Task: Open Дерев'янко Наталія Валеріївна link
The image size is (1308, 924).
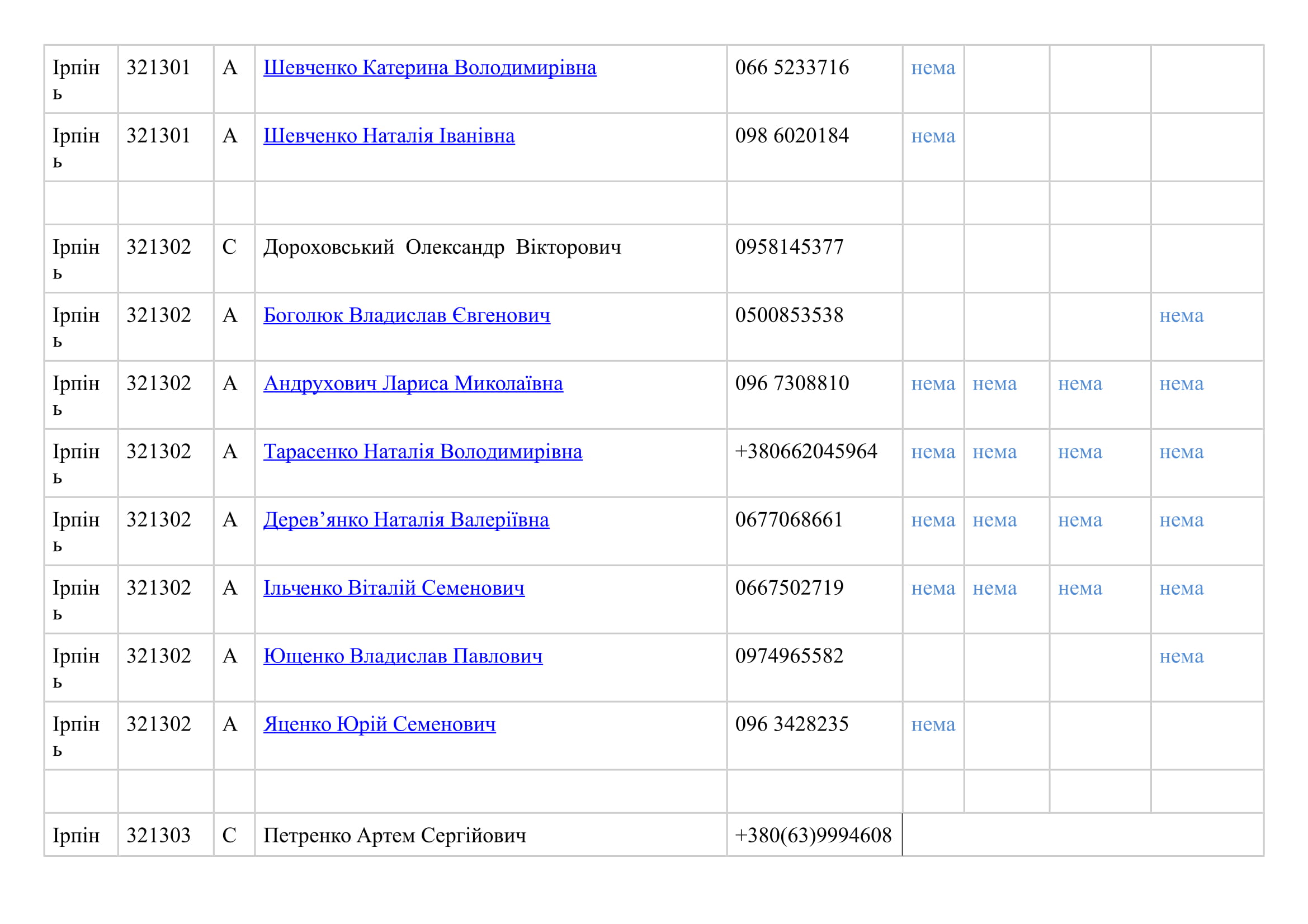Action: 405,520
